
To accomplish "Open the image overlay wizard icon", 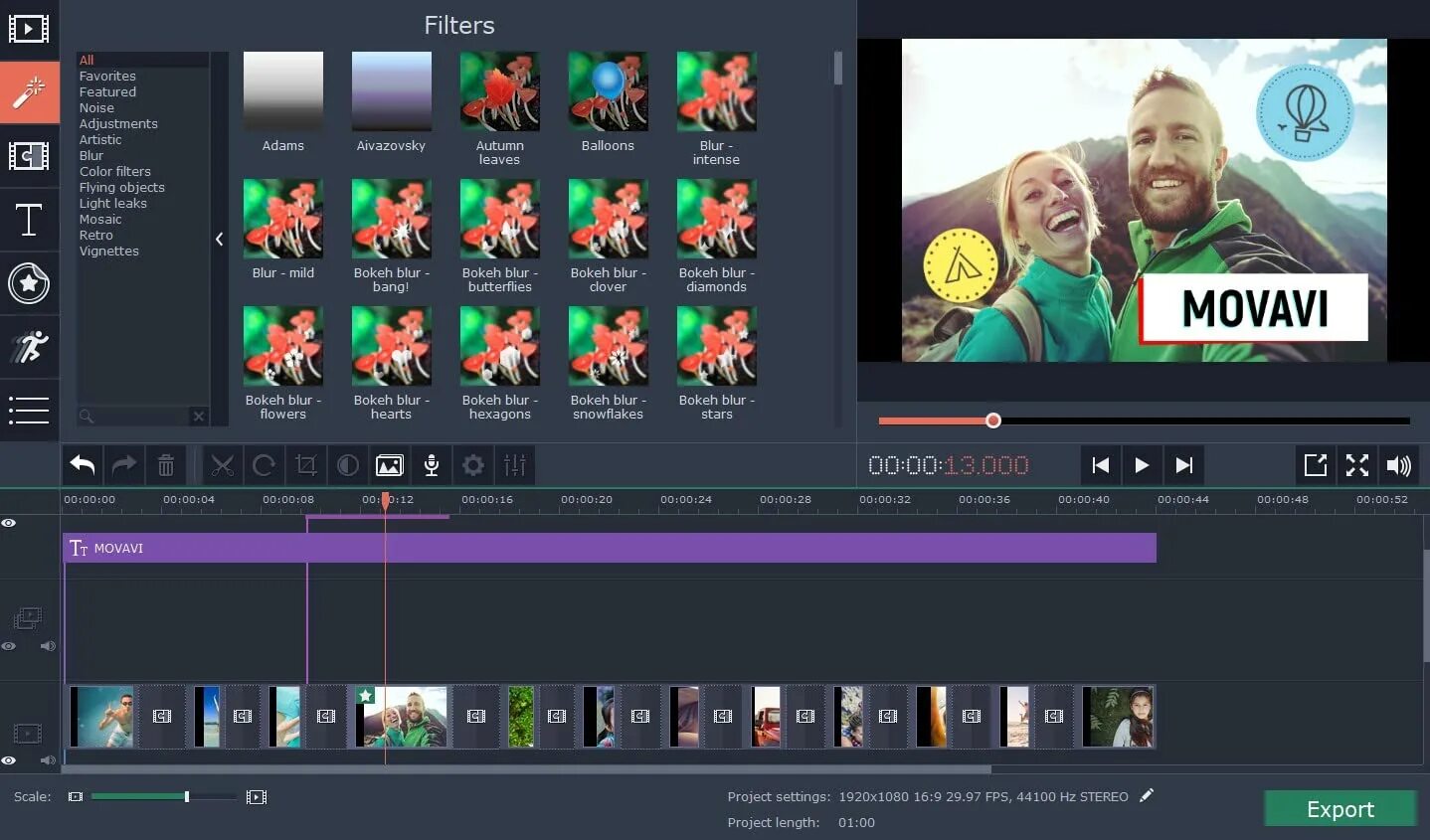I will coord(390,465).
